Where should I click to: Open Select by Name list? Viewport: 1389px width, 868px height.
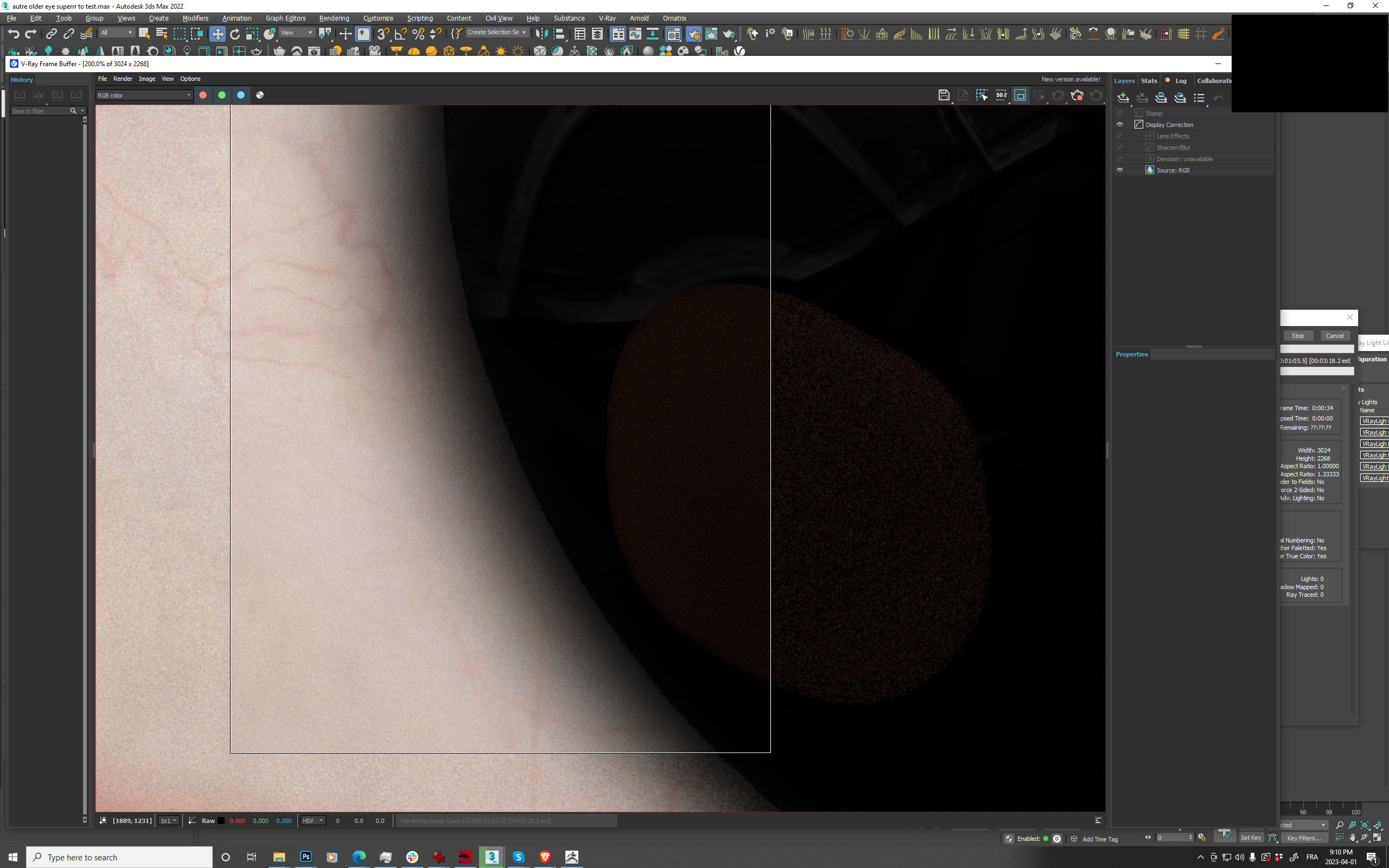(162, 34)
